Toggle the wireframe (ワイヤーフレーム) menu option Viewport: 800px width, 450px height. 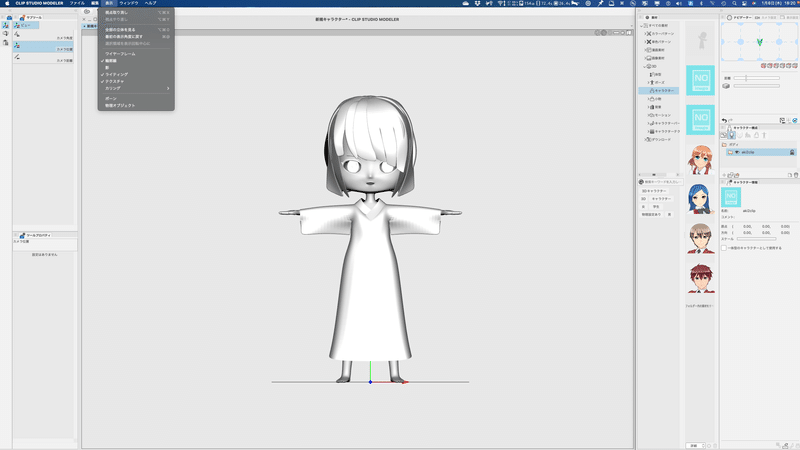[136, 54]
